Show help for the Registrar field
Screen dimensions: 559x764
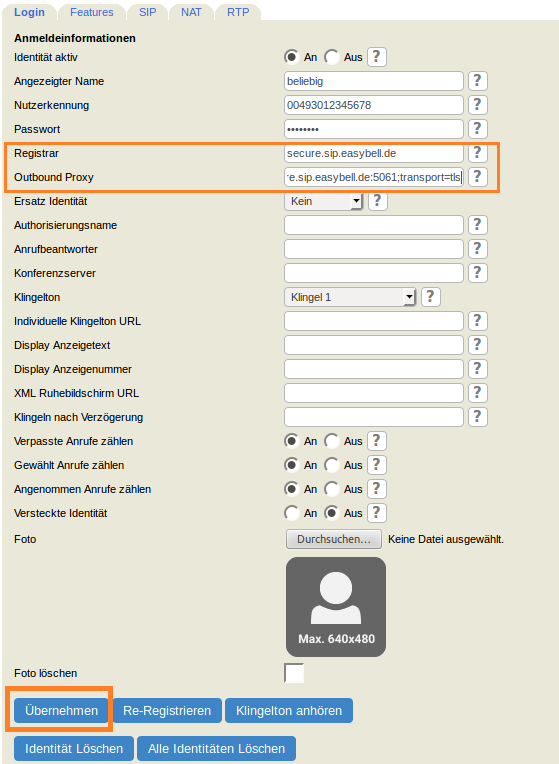[478, 153]
